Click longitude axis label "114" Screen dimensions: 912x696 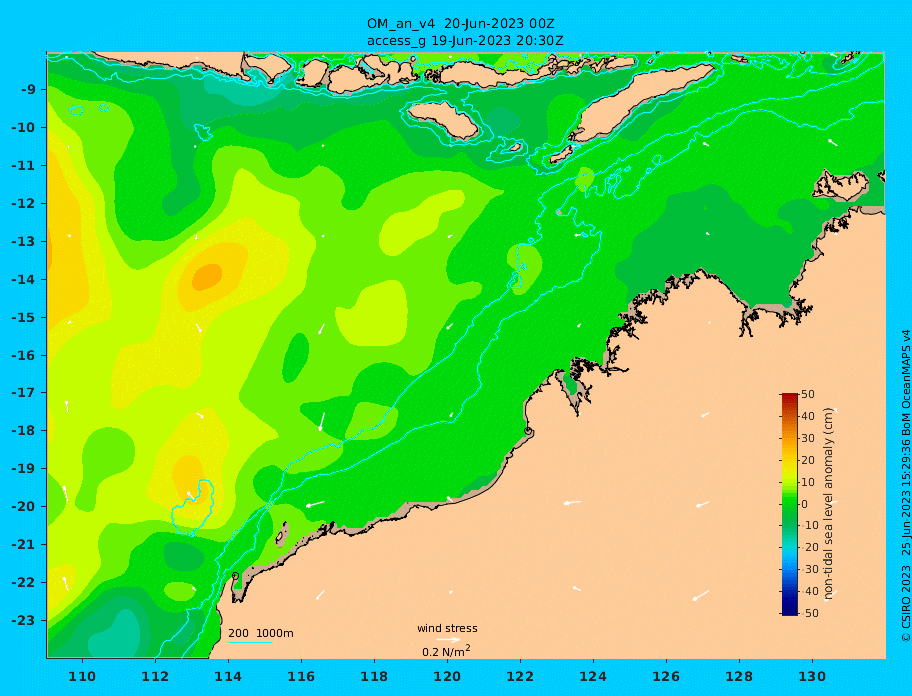(x=229, y=676)
